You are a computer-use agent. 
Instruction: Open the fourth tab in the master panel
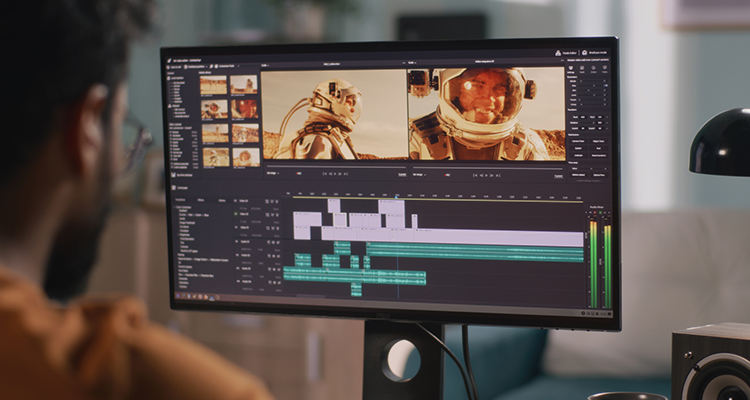tap(605, 69)
